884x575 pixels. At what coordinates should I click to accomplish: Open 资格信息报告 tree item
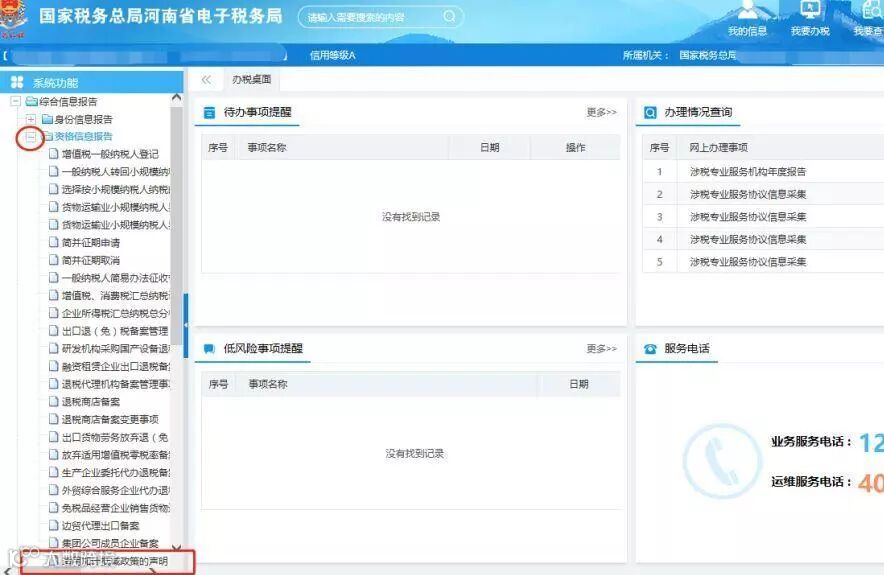pyautogui.click(x=83, y=136)
